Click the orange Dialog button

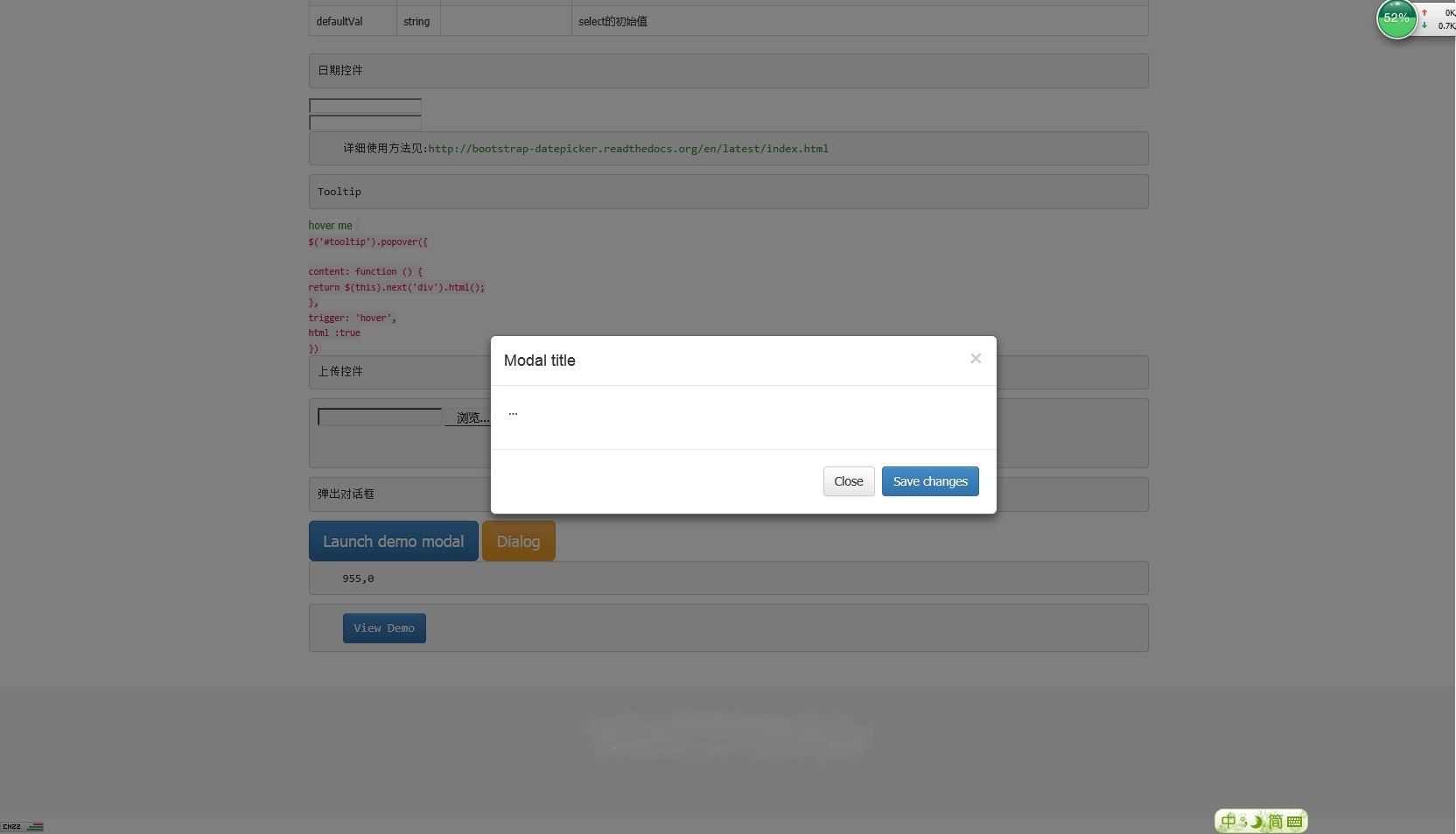tap(518, 541)
